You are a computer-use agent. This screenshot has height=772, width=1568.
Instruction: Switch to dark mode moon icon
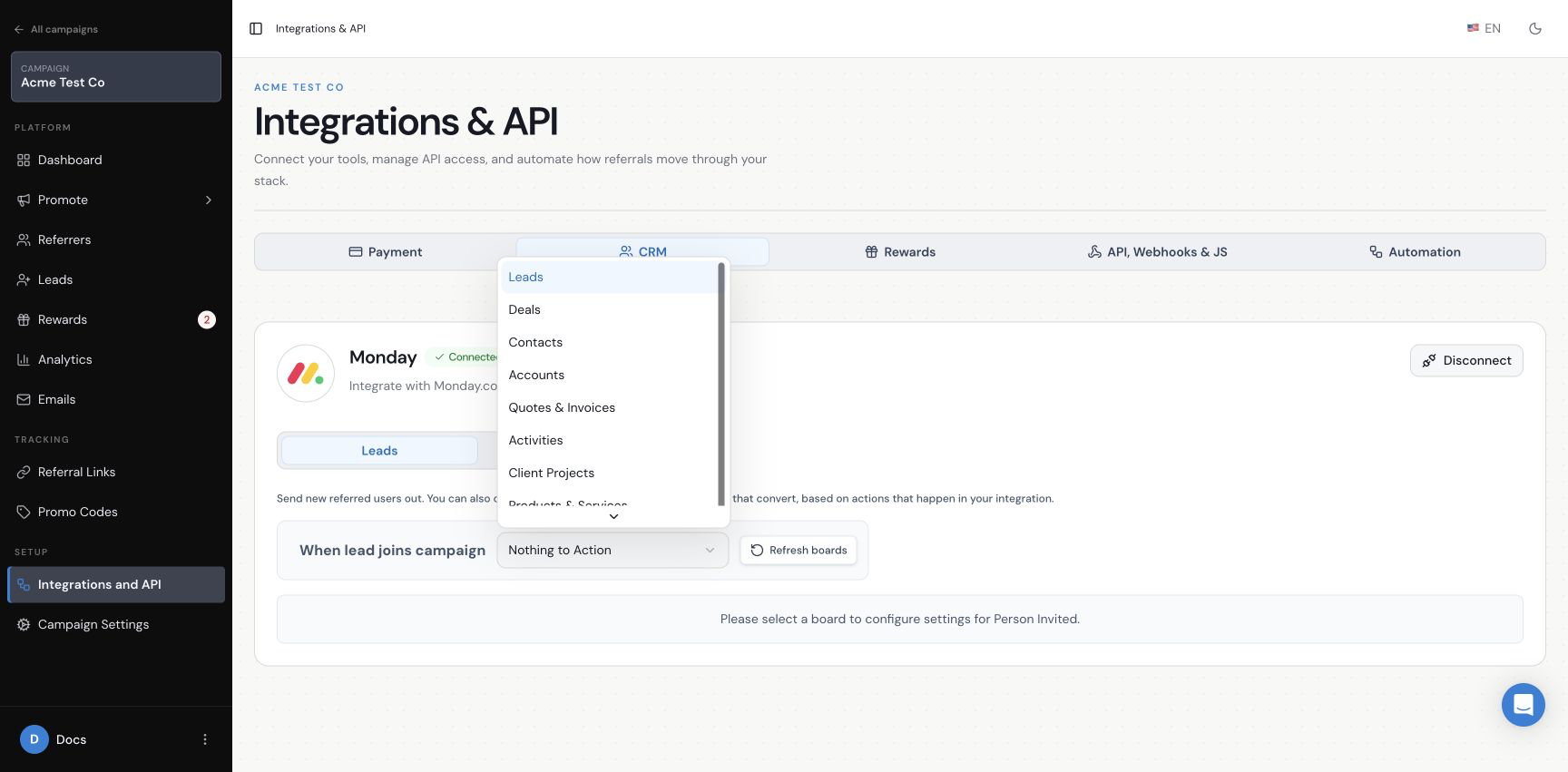pos(1535,29)
